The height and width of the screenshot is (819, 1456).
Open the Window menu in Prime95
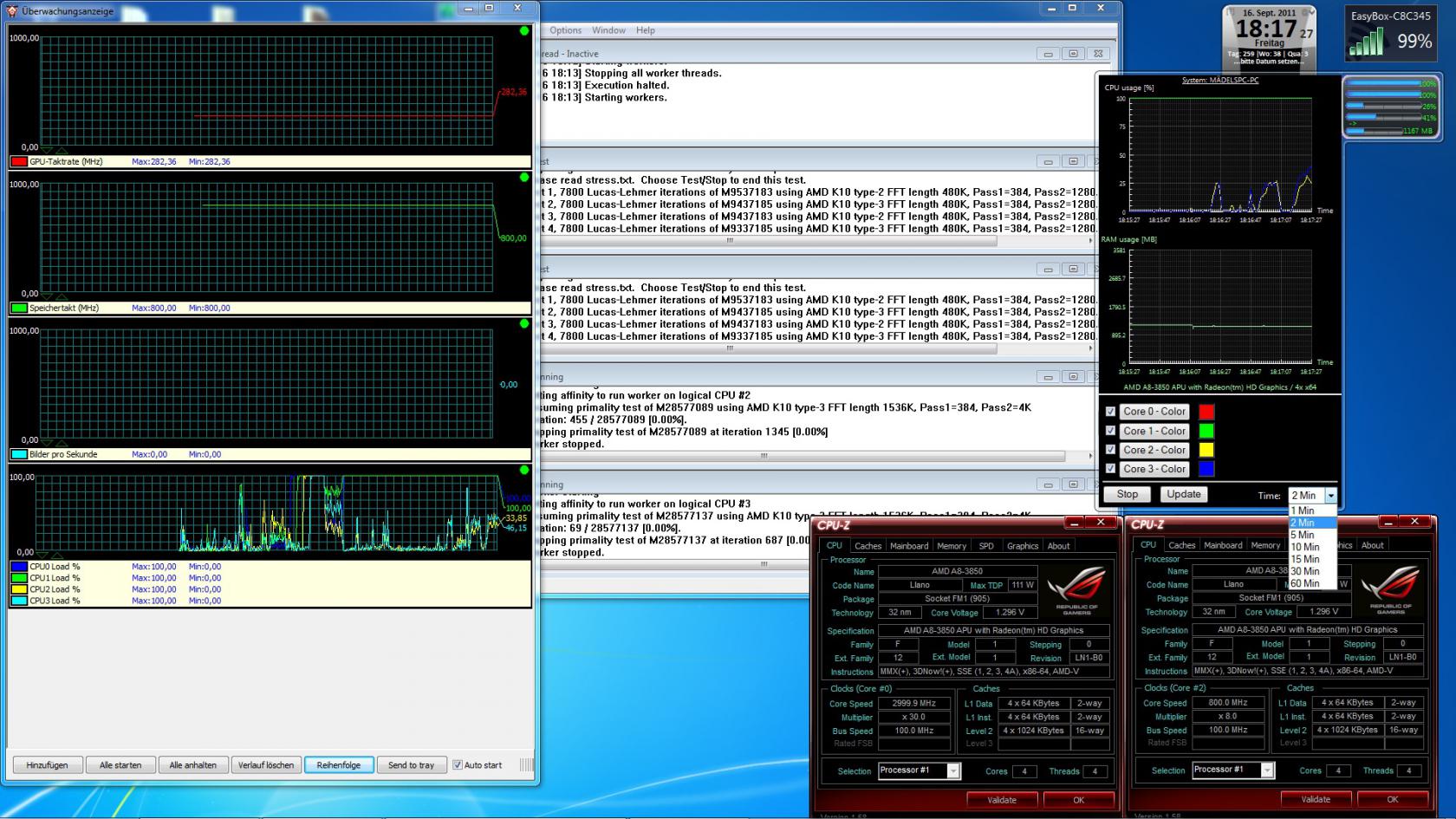point(608,30)
